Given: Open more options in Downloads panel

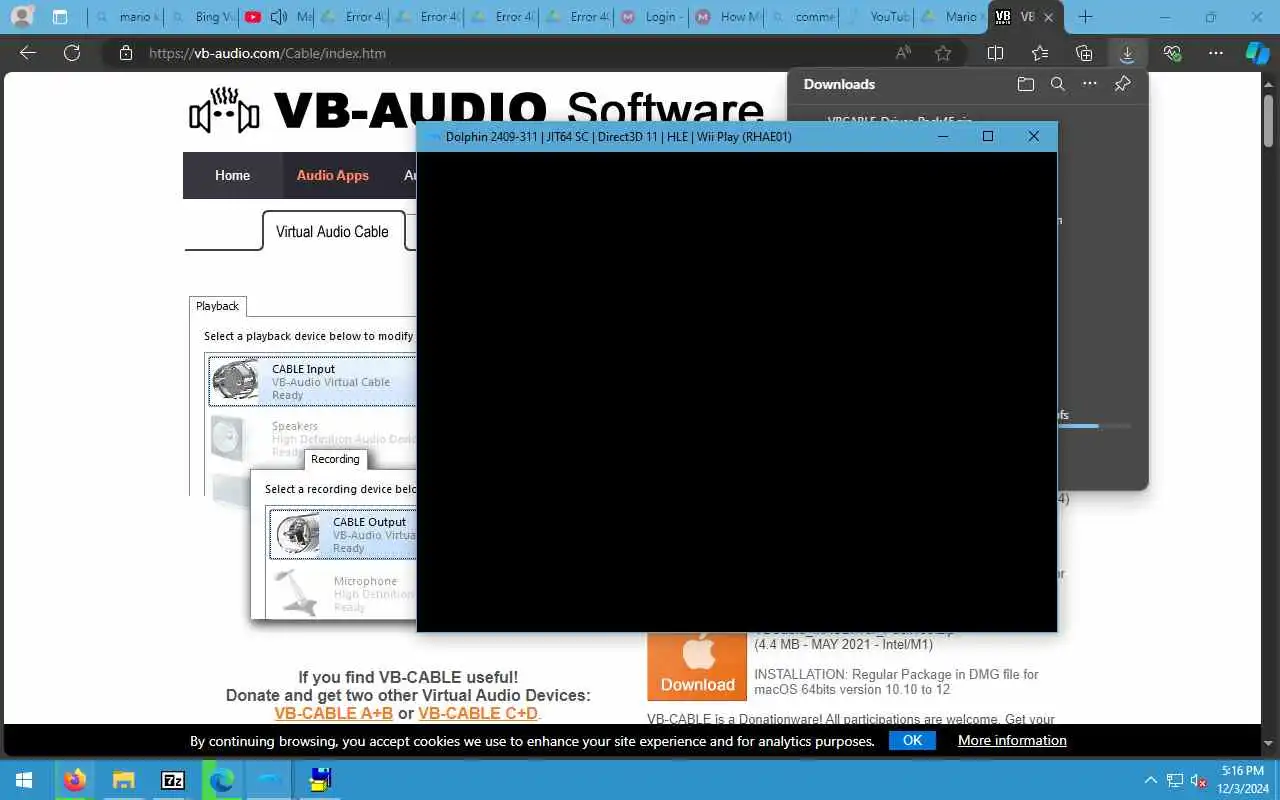Looking at the screenshot, I should [1090, 84].
